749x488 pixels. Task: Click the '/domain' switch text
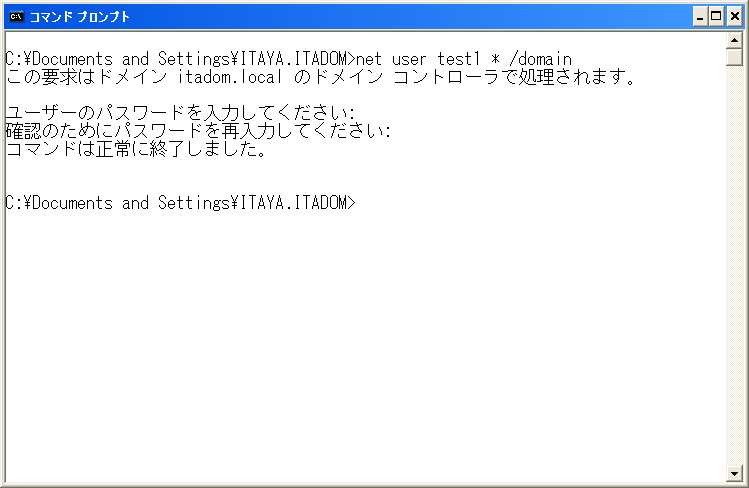pos(540,59)
